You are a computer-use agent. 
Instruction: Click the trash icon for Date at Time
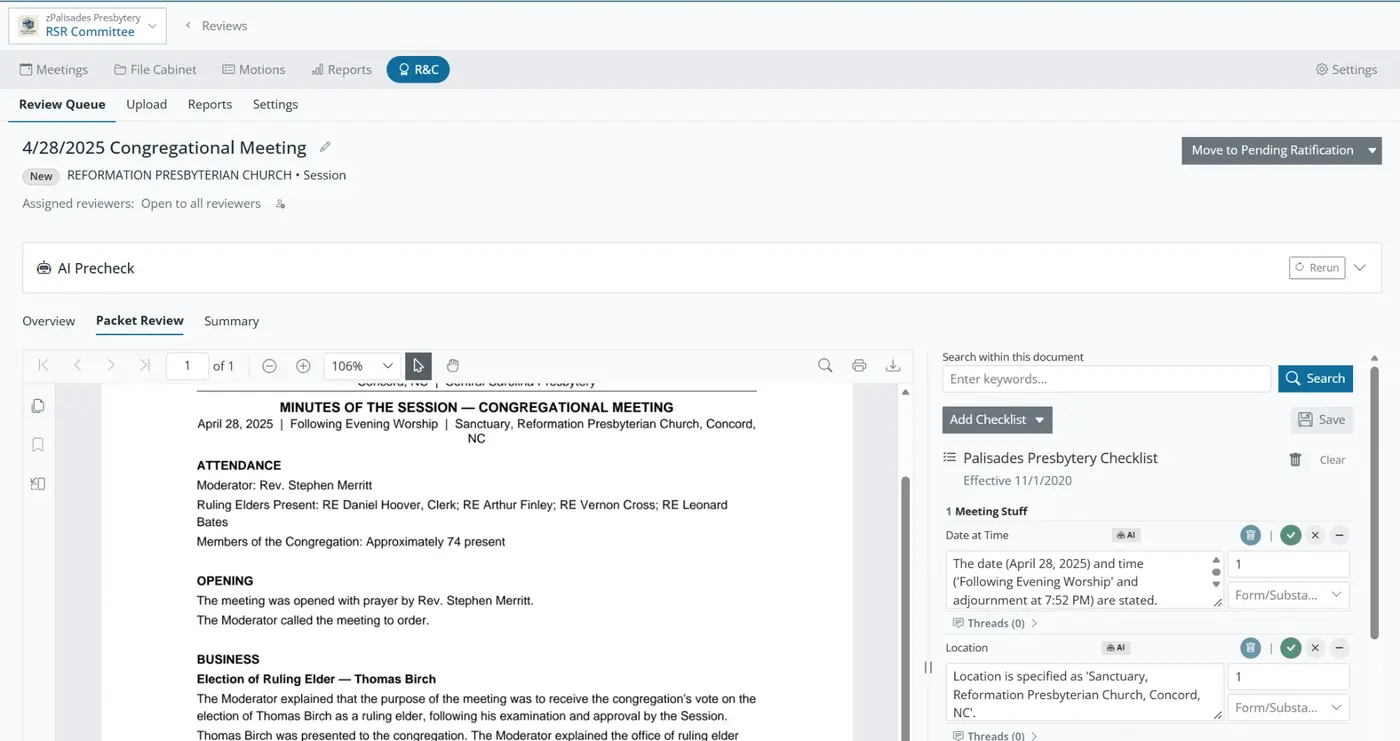pos(1250,535)
